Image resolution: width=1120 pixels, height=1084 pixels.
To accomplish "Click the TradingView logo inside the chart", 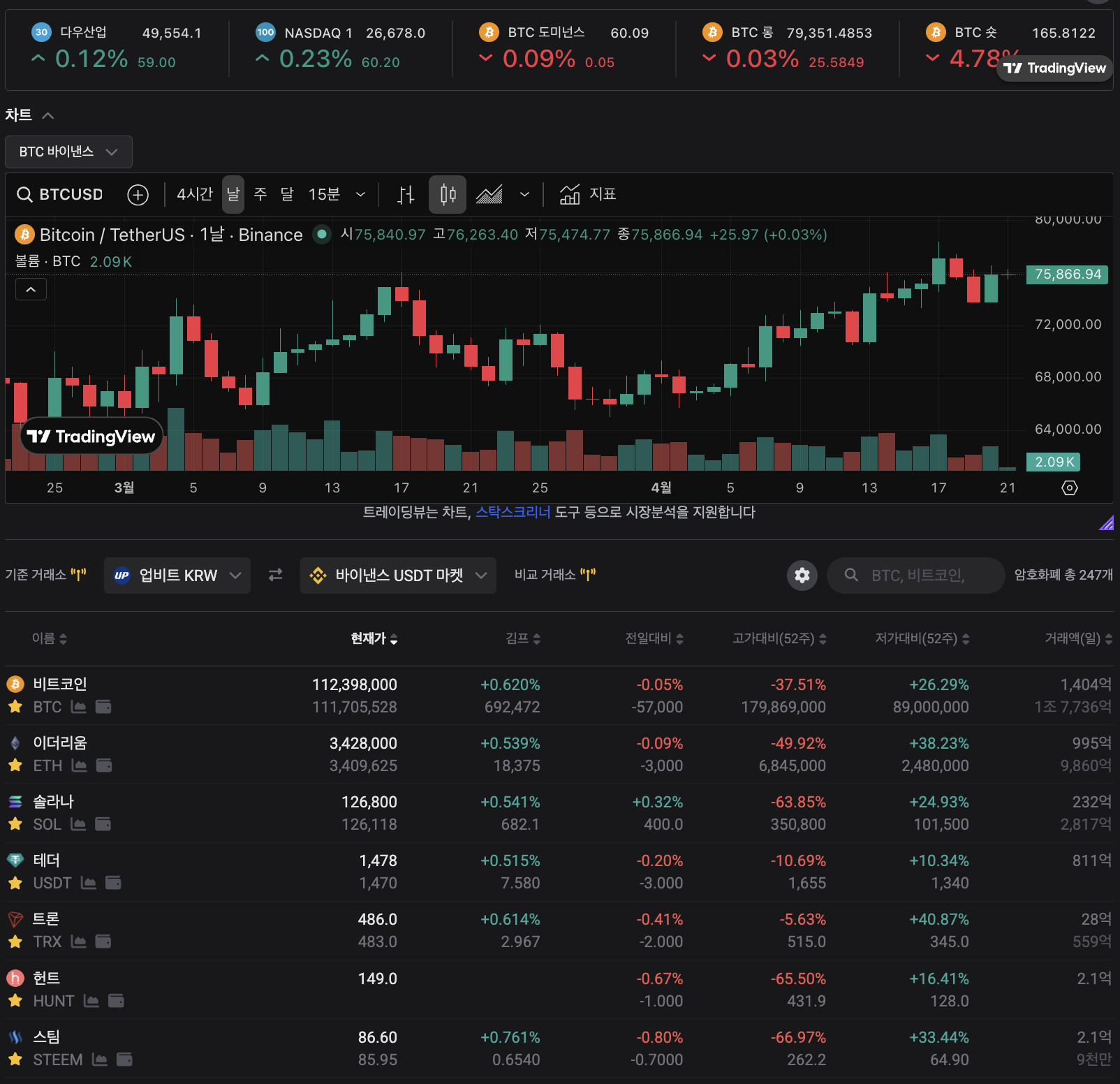I will click(x=91, y=437).
